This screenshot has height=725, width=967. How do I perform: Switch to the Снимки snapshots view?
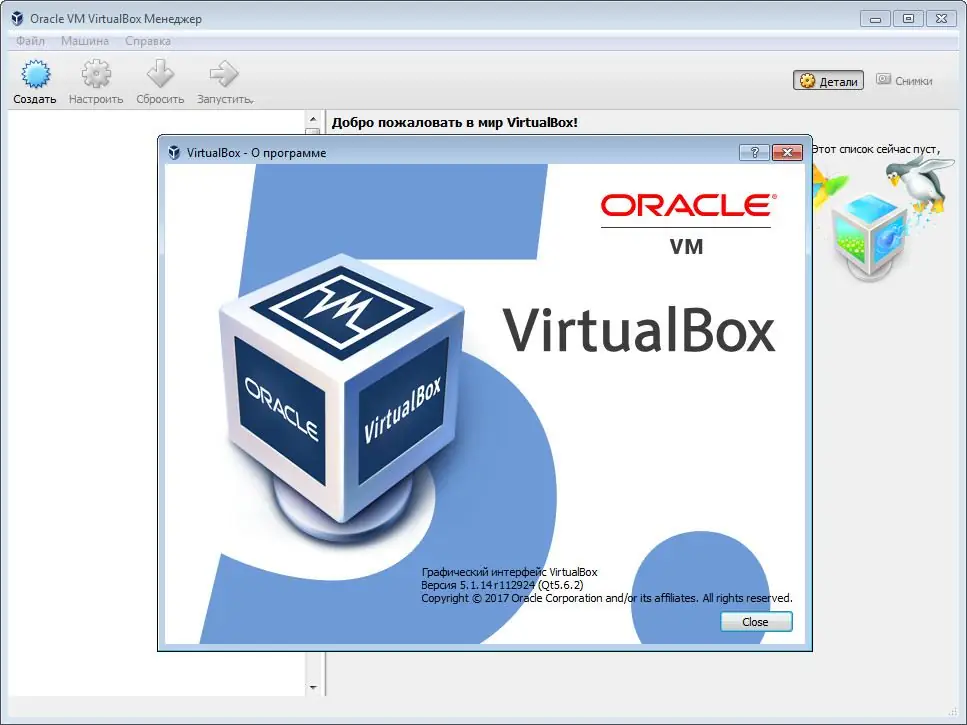pos(904,81)
